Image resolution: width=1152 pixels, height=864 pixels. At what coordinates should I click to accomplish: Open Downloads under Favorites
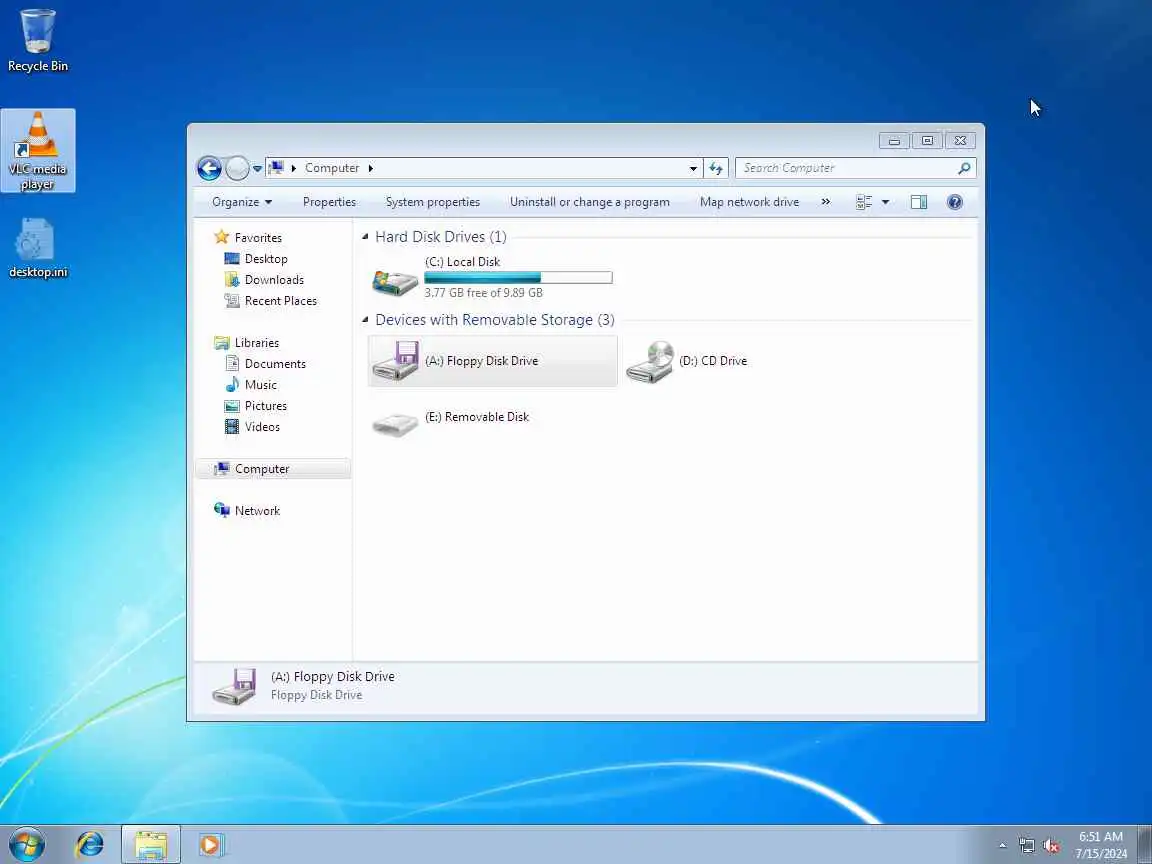274,280
